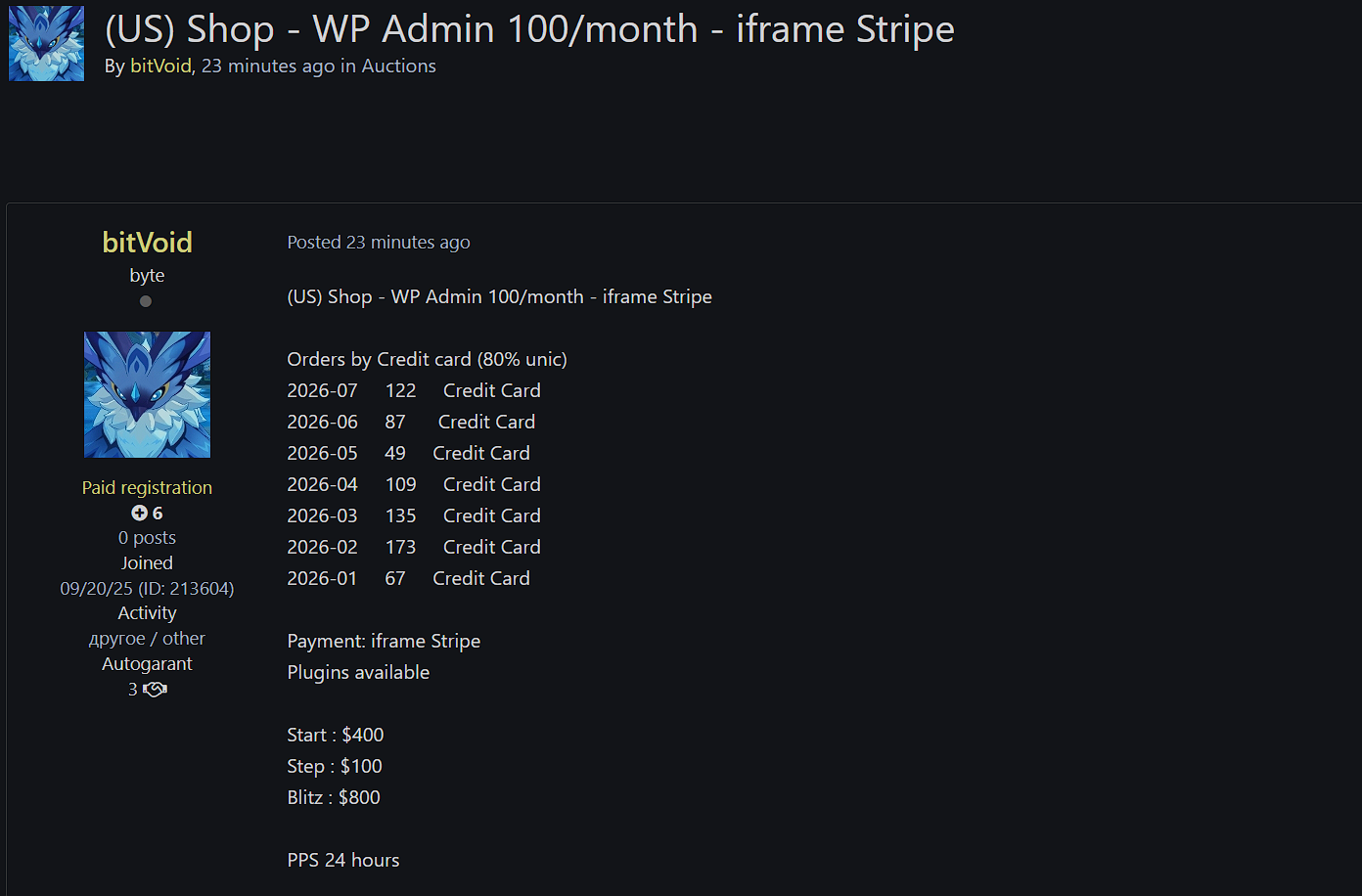The image size is (1362, 896).
Task: Click the Posted 23 minutes ago timestamp
Action: 379,243
